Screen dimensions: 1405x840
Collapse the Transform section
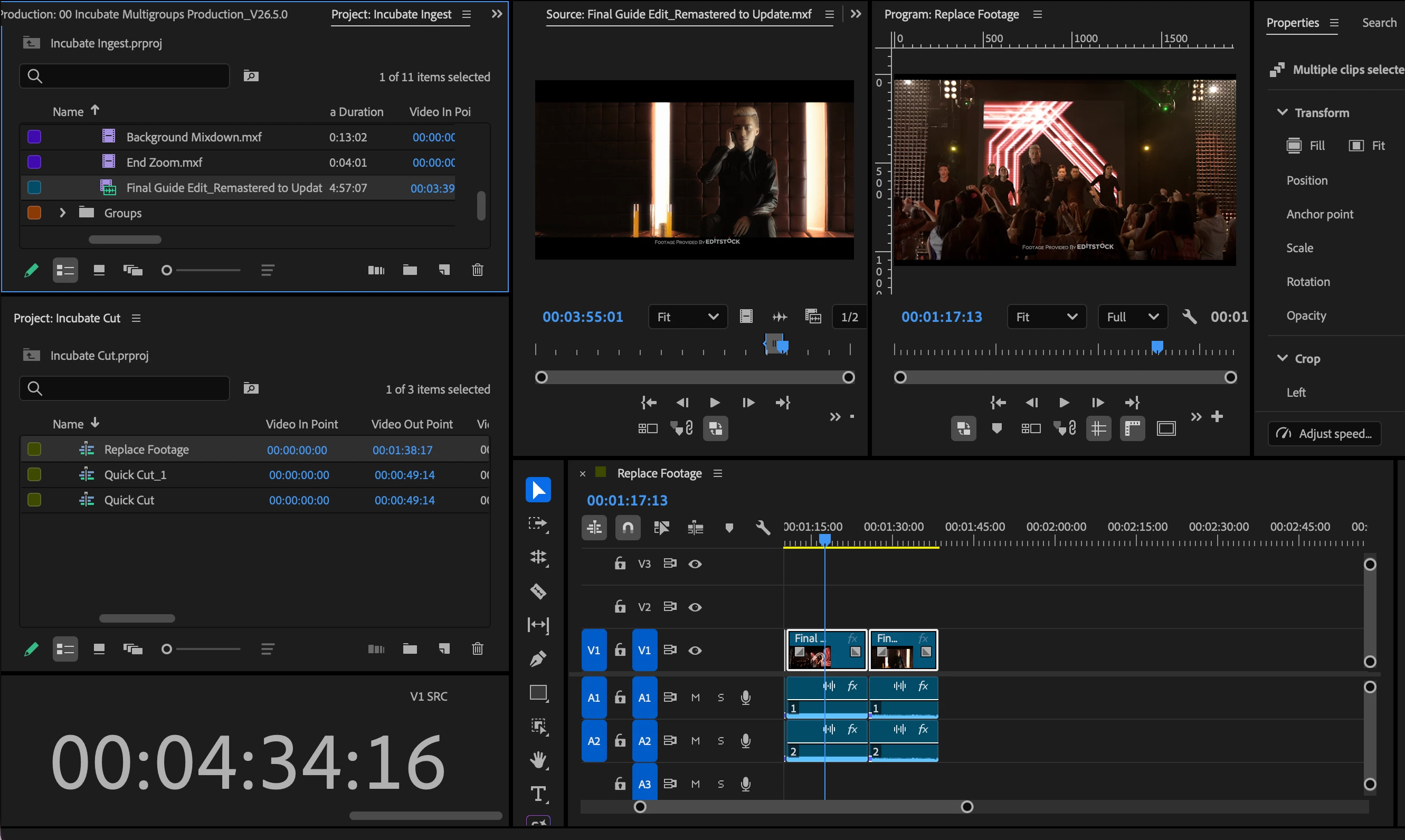pos(1282,112)
